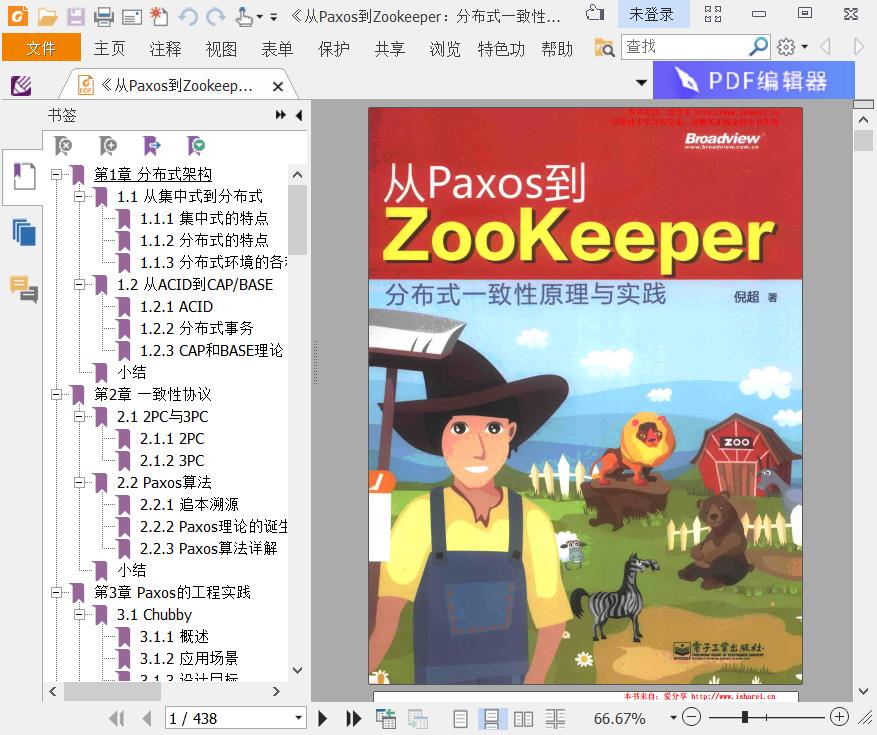Go to the next page
This screenshot has width=877, height=735.
click(x=323, y=718)
